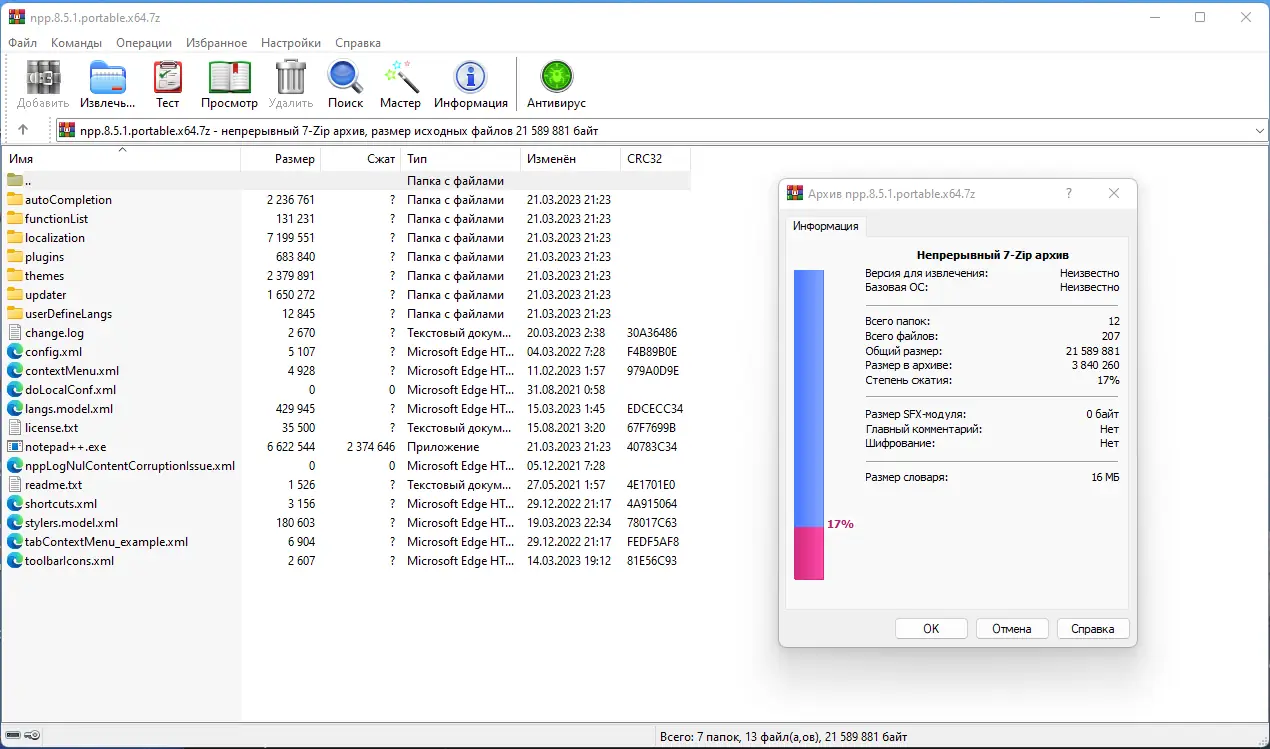
Task: Open the Избранное menu
Action: tap(216, 43)
